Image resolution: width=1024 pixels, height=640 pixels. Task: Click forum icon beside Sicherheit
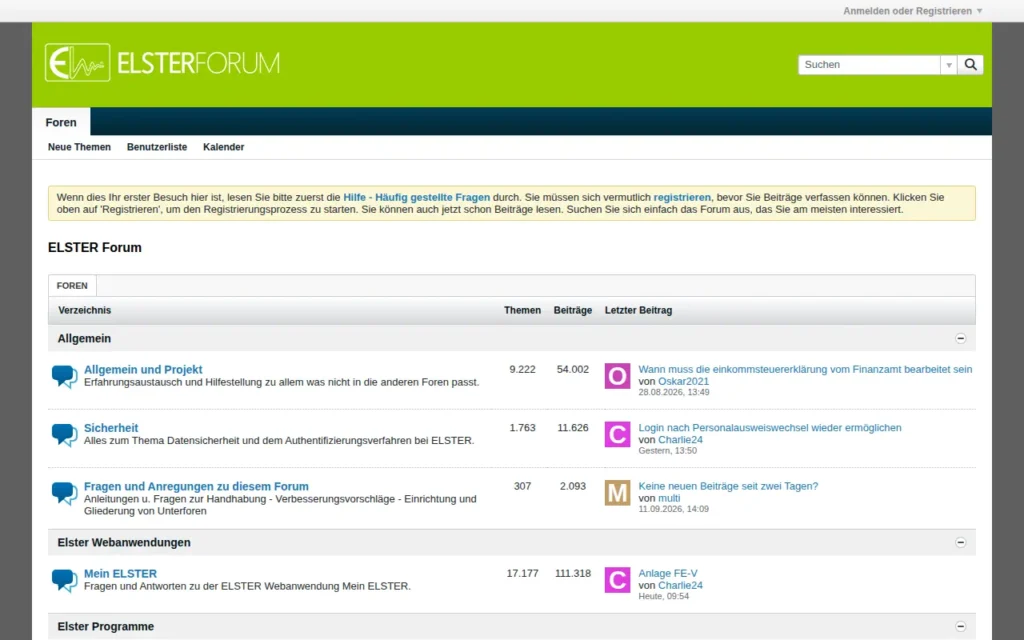click(64, 434)
